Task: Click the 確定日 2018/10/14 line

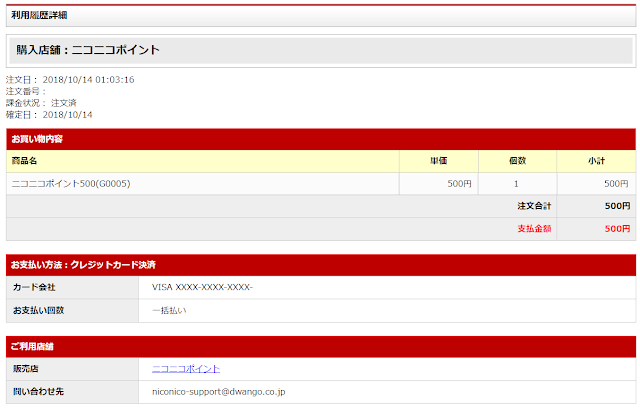Action: point(49,115)
